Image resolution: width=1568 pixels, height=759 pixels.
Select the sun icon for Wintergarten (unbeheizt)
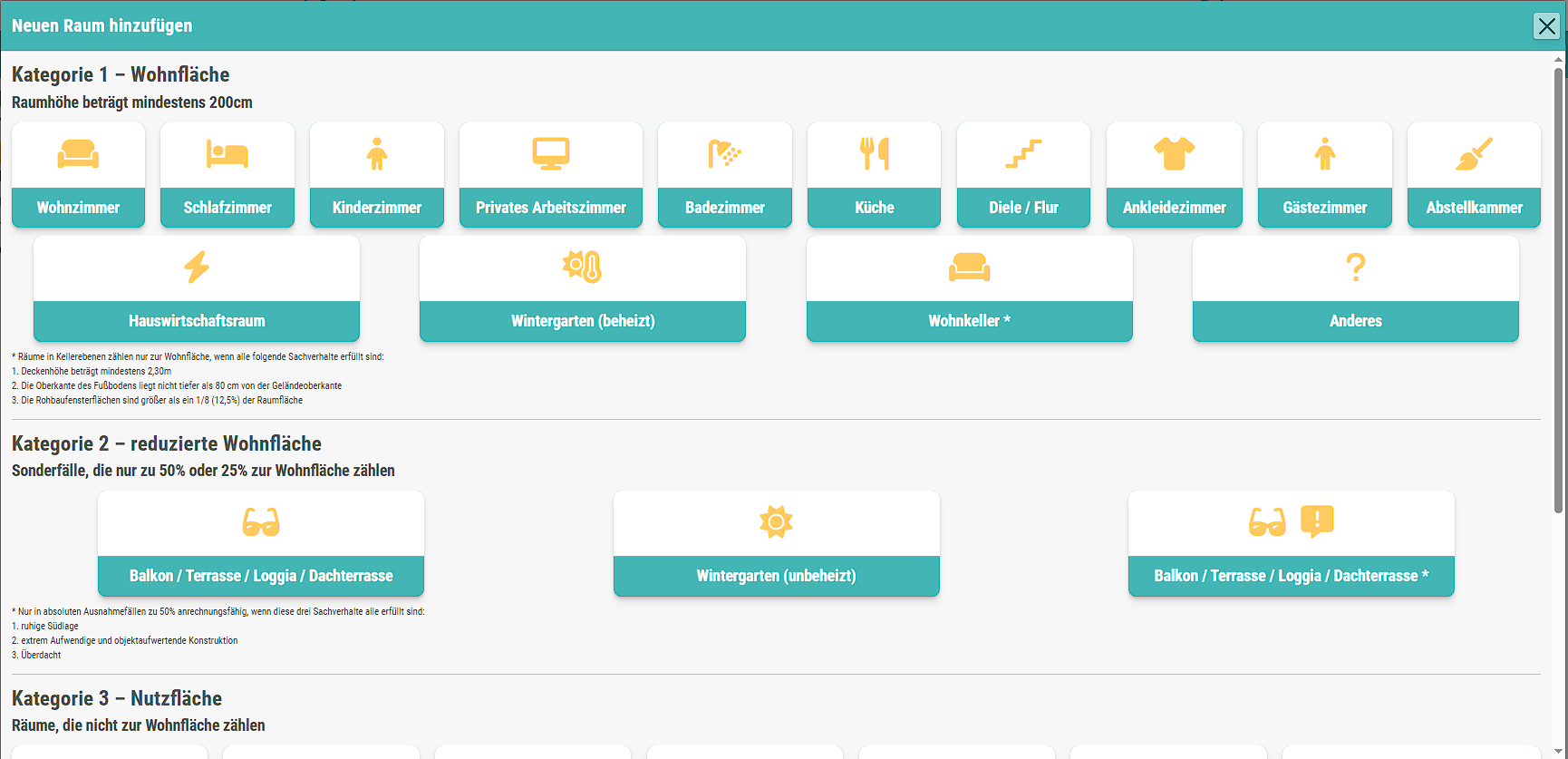click(776, 522)
